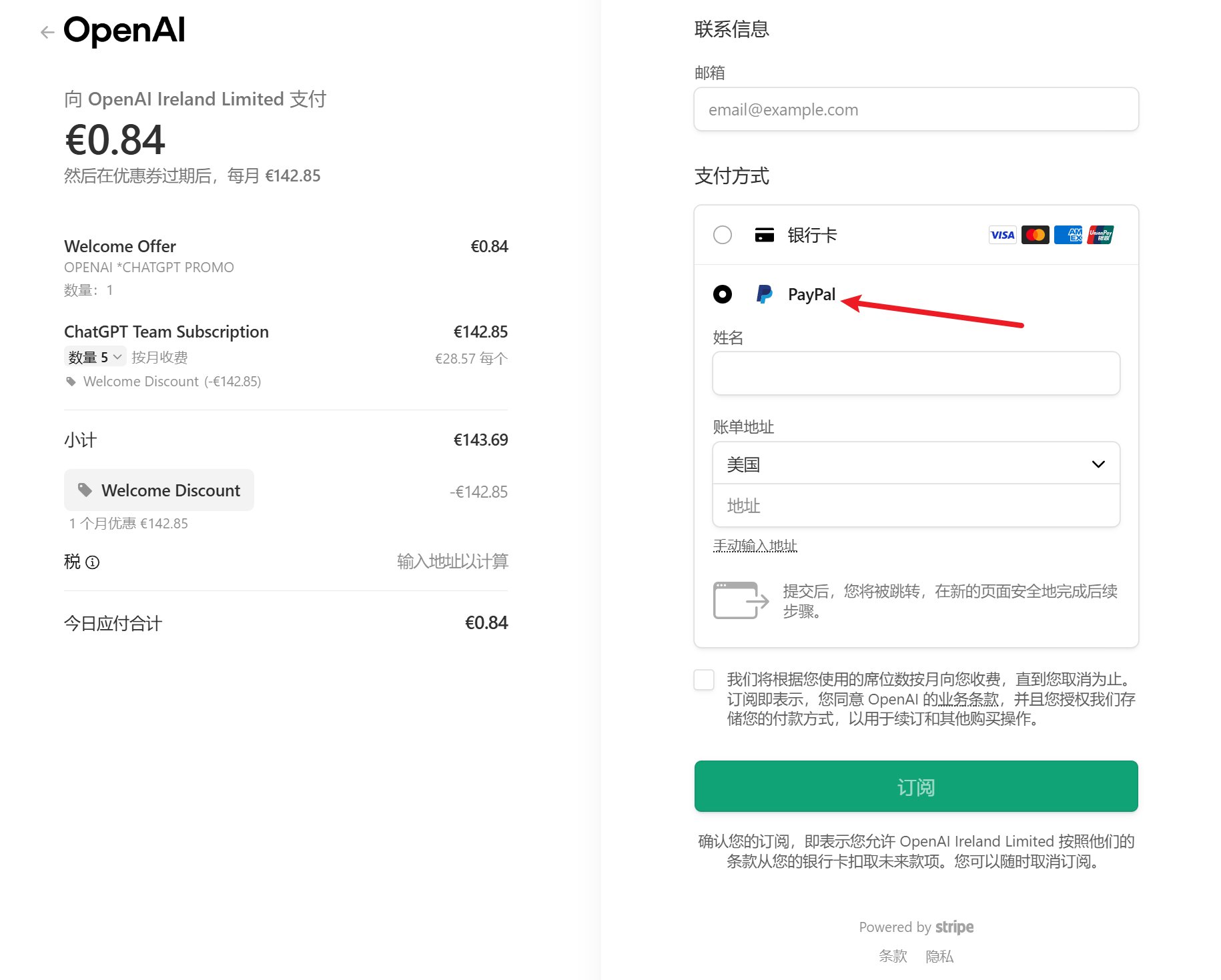The width and height of the screenshot is (1221, 980).
Task: Click the OPENAI *CHATGPT PROMO text
Action: (x=149, y=268)
